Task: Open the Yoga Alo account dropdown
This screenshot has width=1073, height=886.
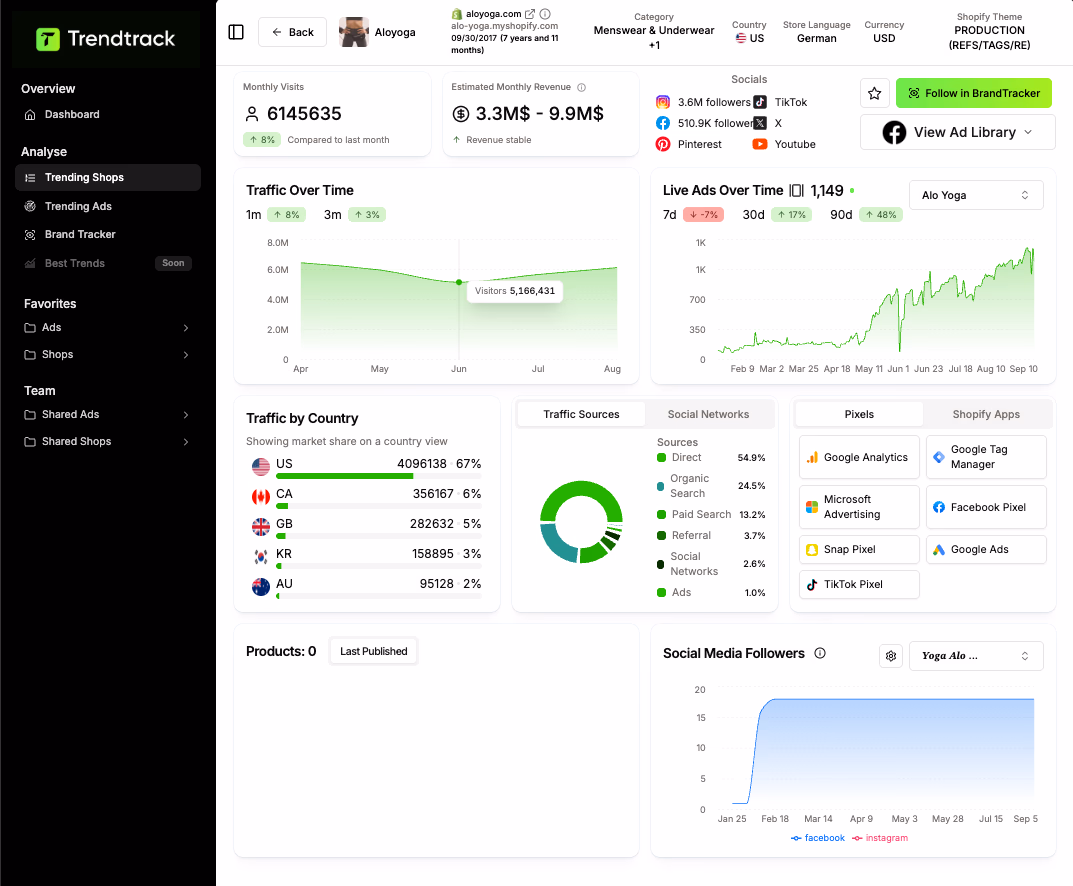Action: pyautogui.click(x=976, y=656)
